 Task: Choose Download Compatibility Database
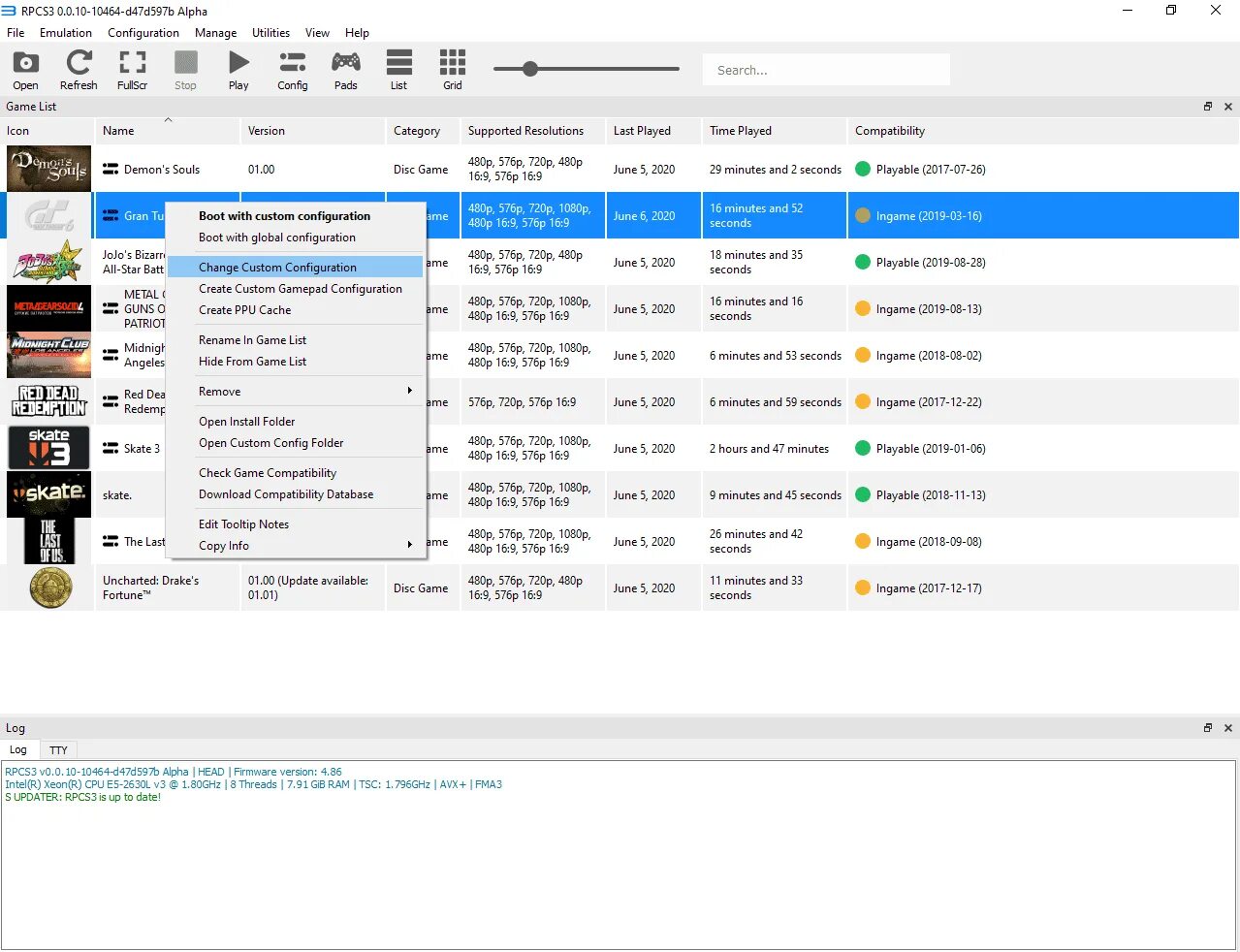[296, 494]
